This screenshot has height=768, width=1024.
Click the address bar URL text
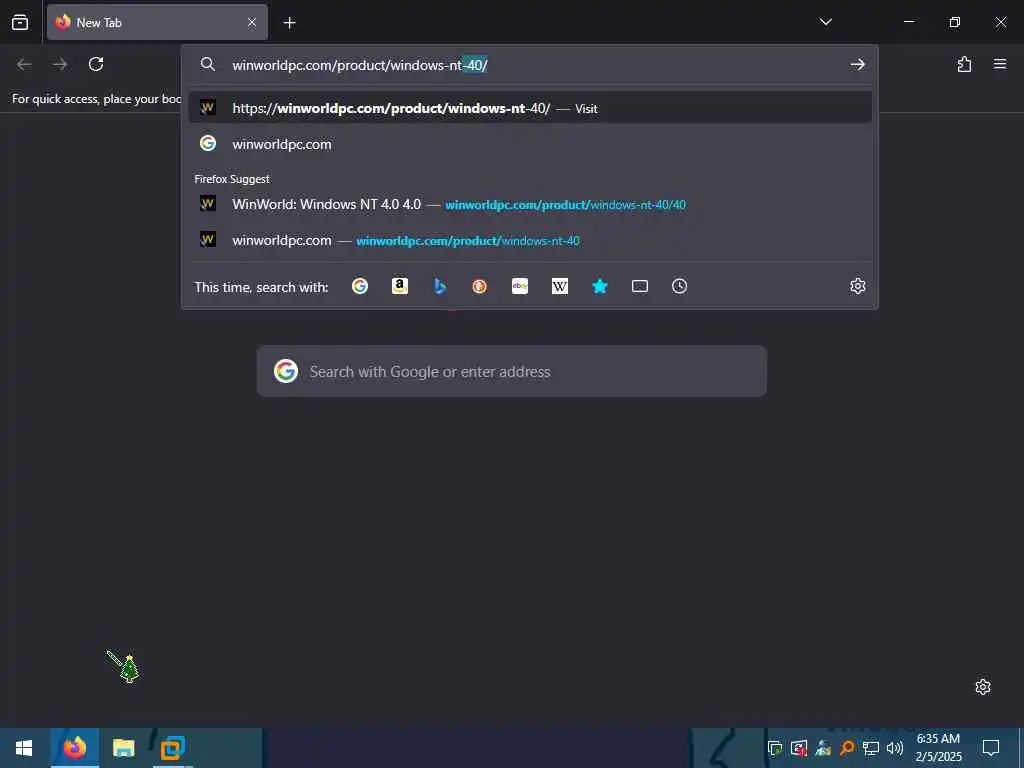coord(360,65)
